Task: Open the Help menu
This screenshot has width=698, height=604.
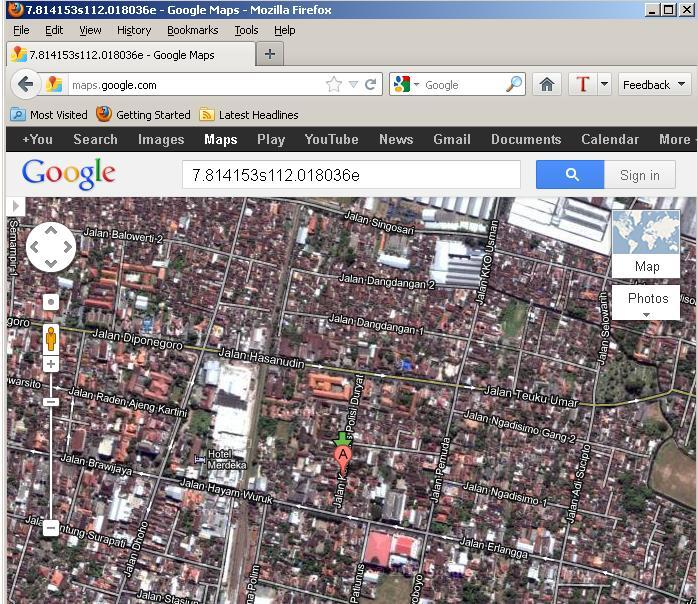Action: click(x=284, y=30)
